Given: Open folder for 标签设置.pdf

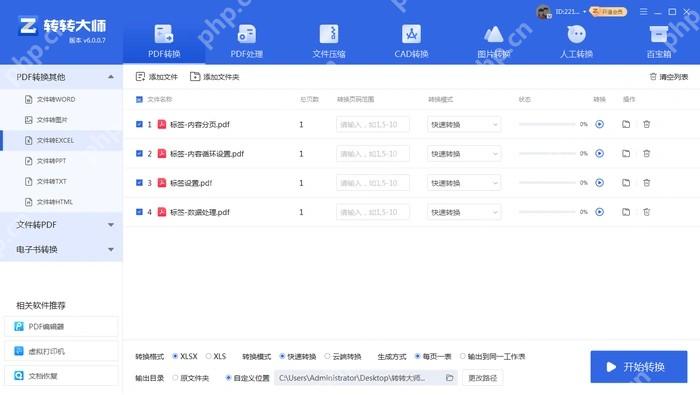Looking at the screenshot, I should coord(626,183).
